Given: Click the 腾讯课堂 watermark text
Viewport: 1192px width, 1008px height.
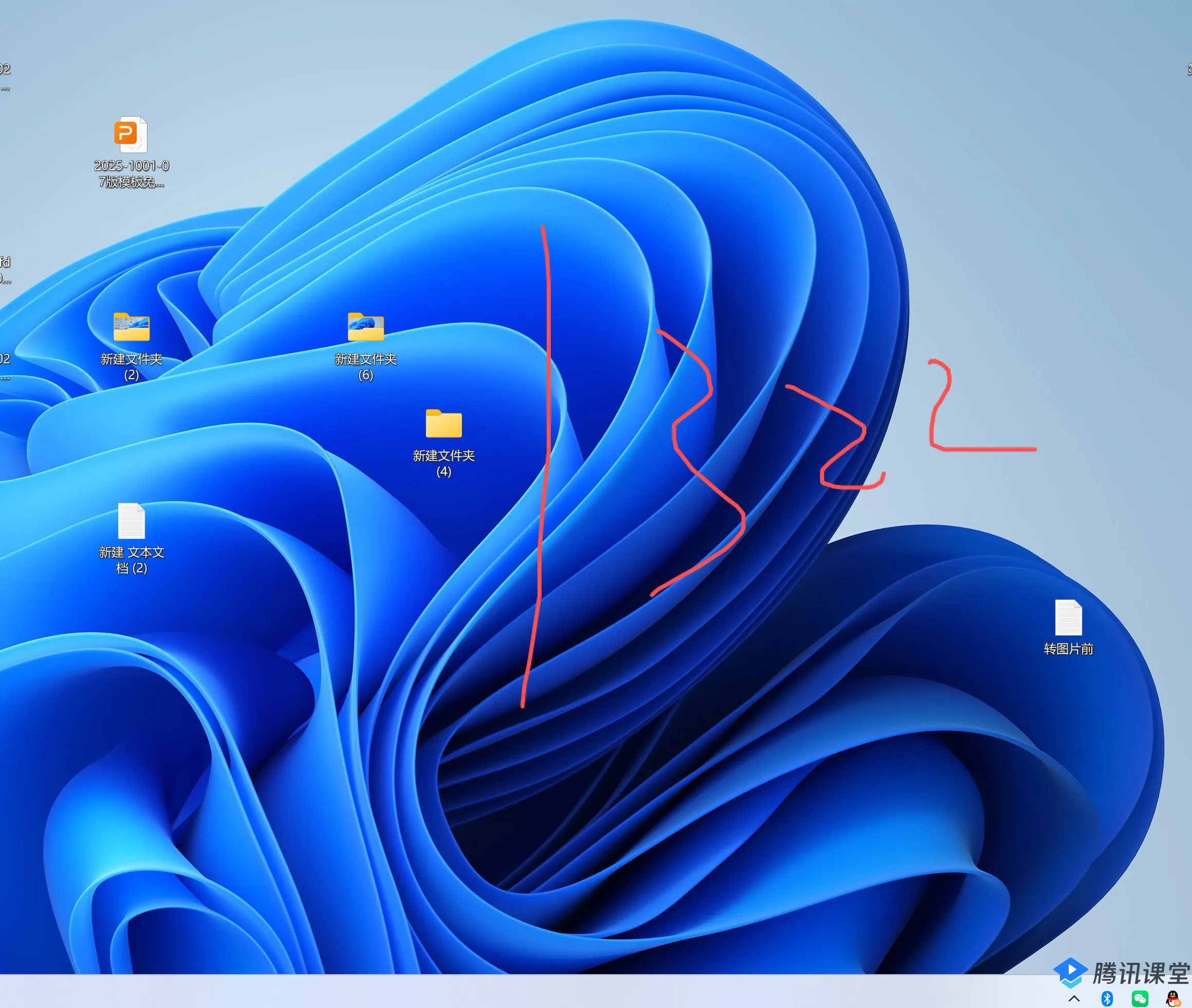Looking at the screenshot, I should [1140, 973].
